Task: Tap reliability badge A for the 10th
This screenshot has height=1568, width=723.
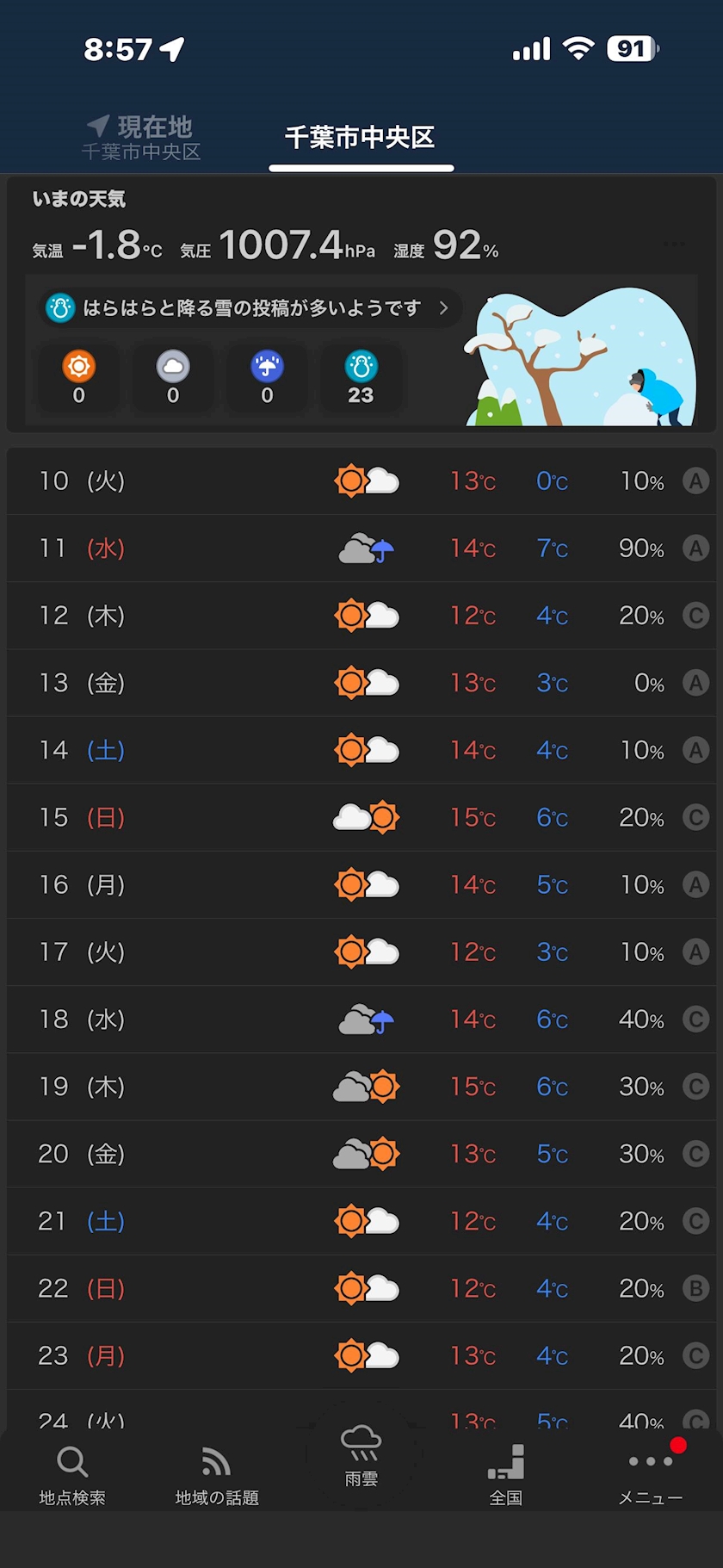Action: [x=695, y=480]
